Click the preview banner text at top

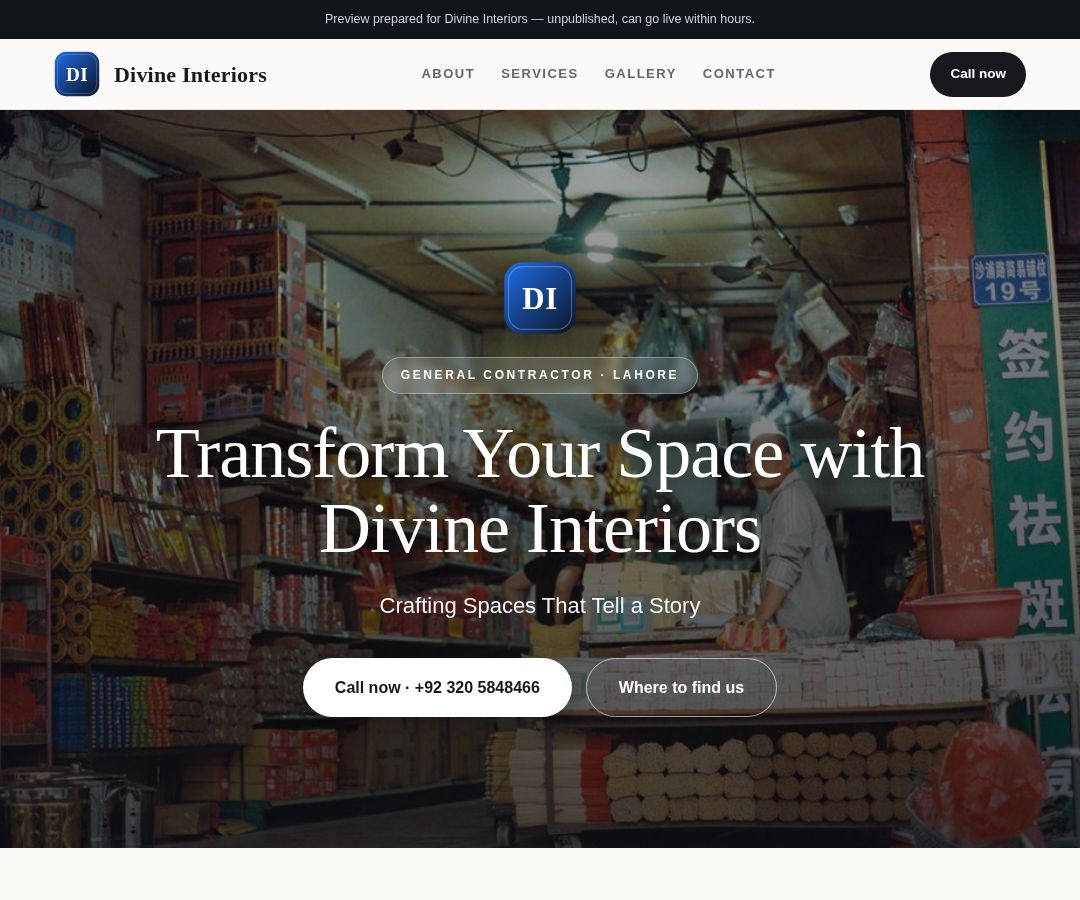click(x=540, y=19)
